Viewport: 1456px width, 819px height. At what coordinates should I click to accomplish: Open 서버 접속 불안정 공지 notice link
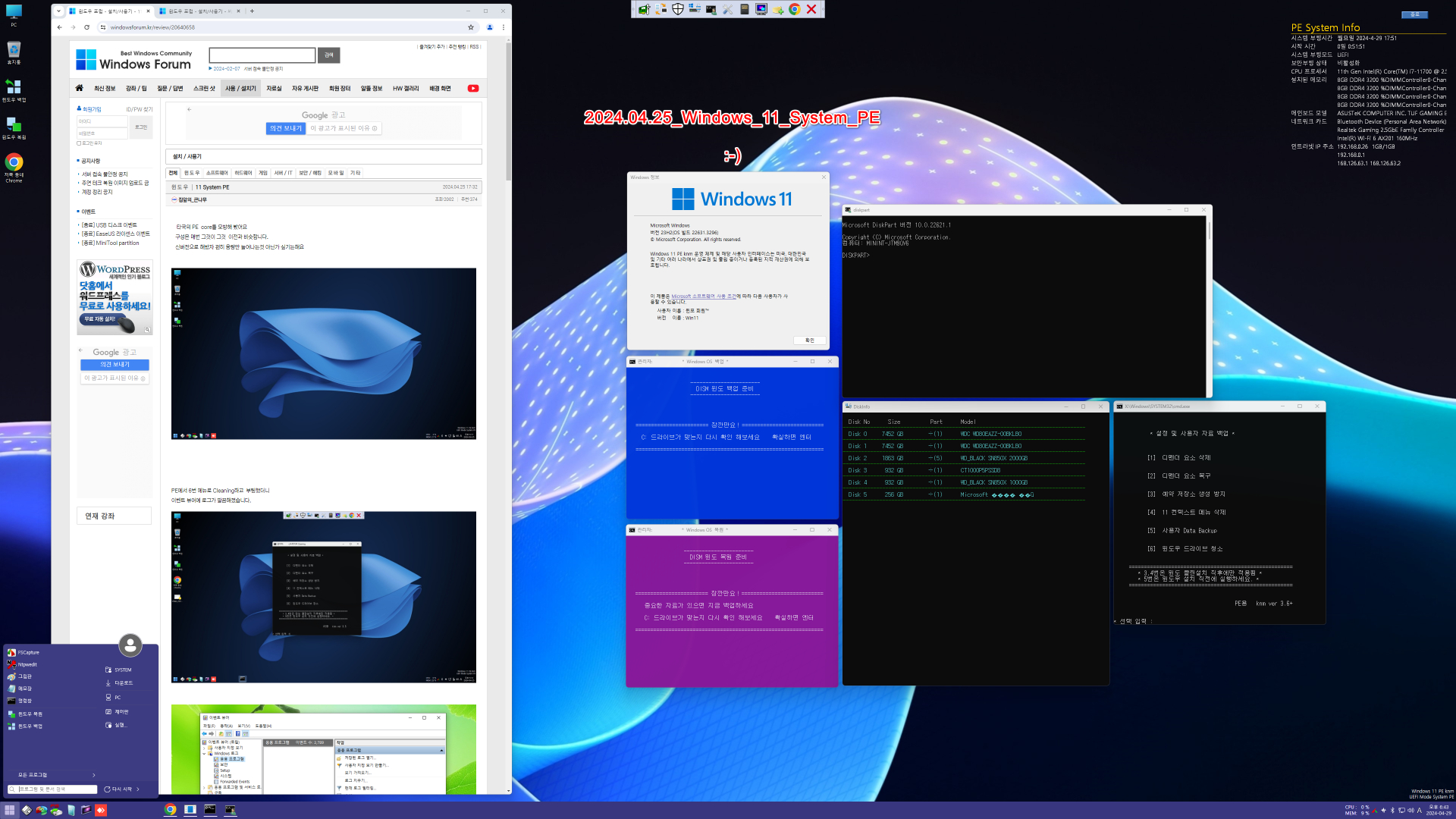click(105, 174)
